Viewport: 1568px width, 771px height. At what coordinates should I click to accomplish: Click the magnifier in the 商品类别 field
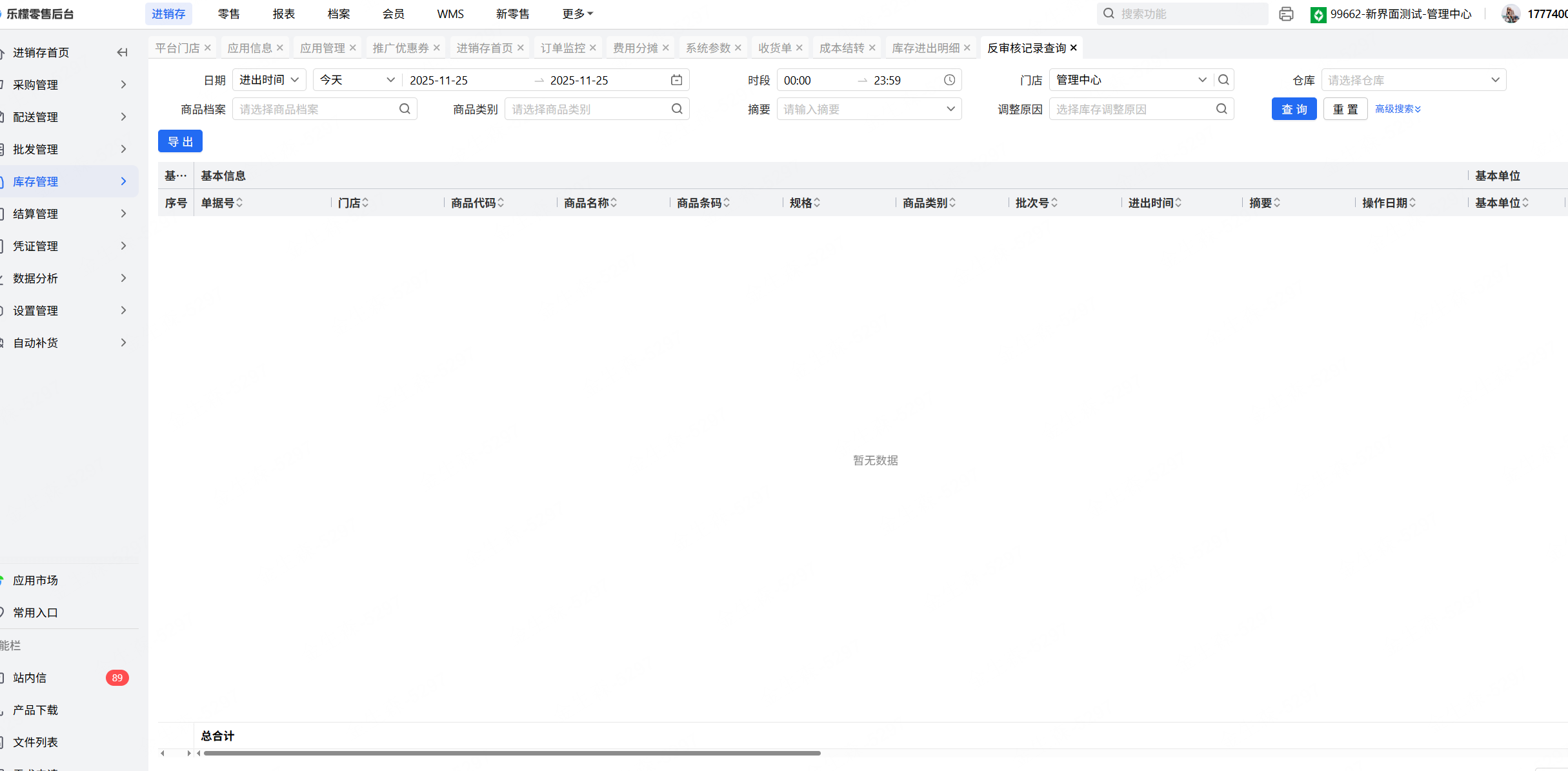[677, 109]
